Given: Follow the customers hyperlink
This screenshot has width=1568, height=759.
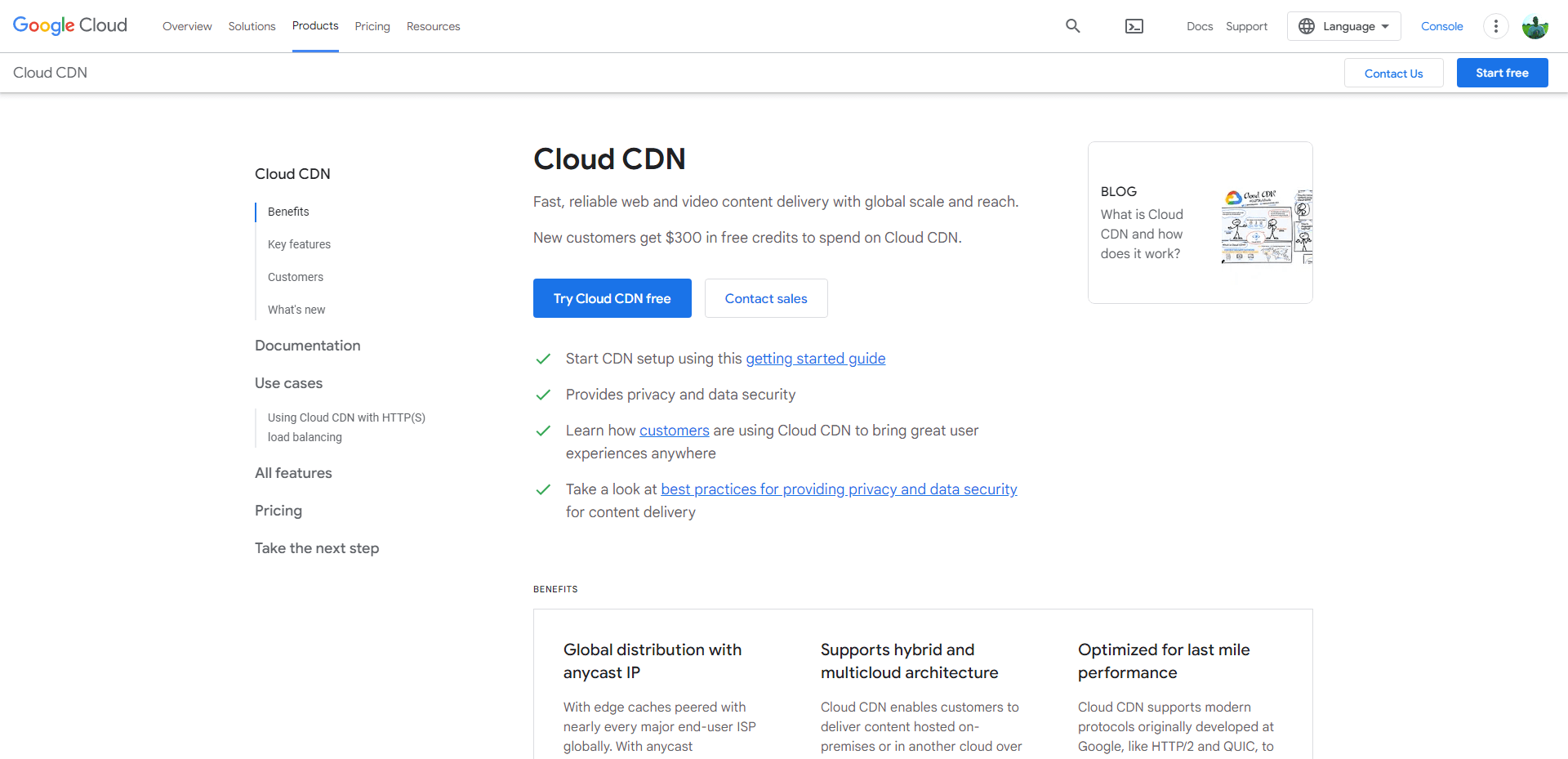Looking at the screenshot, I should pyautogui.click(x=675, y=431).
